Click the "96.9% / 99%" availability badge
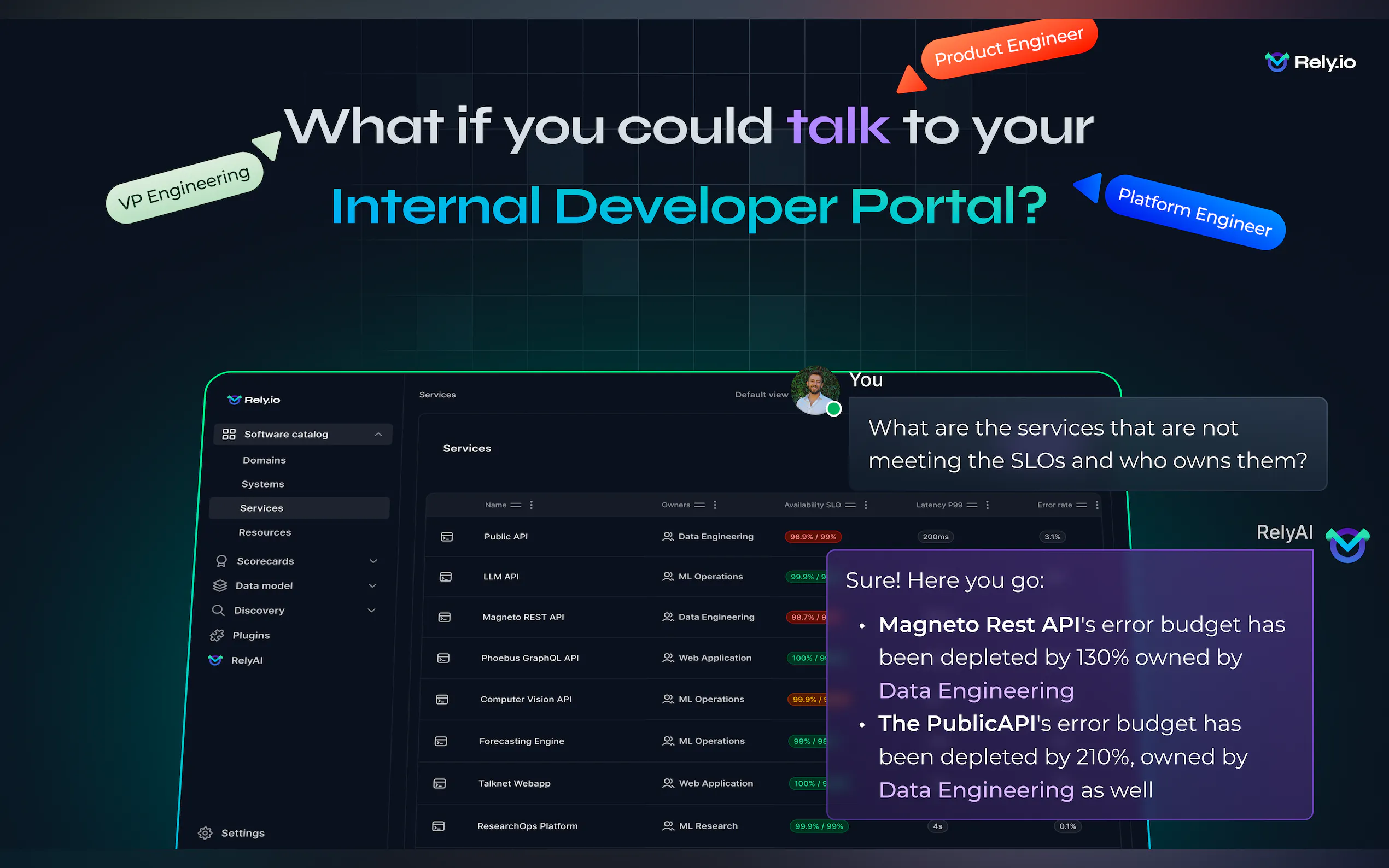Image resolution: width=1389 pixels, height=868 pixels. (813, 537)
